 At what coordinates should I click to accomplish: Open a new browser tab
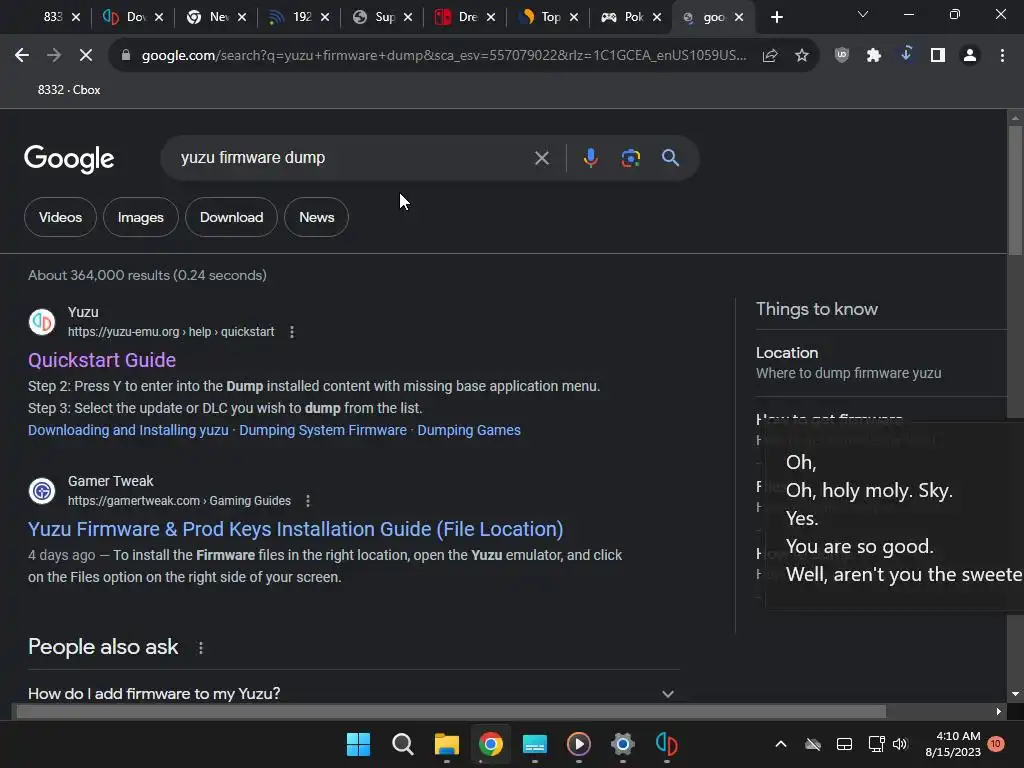click(776, 17)
